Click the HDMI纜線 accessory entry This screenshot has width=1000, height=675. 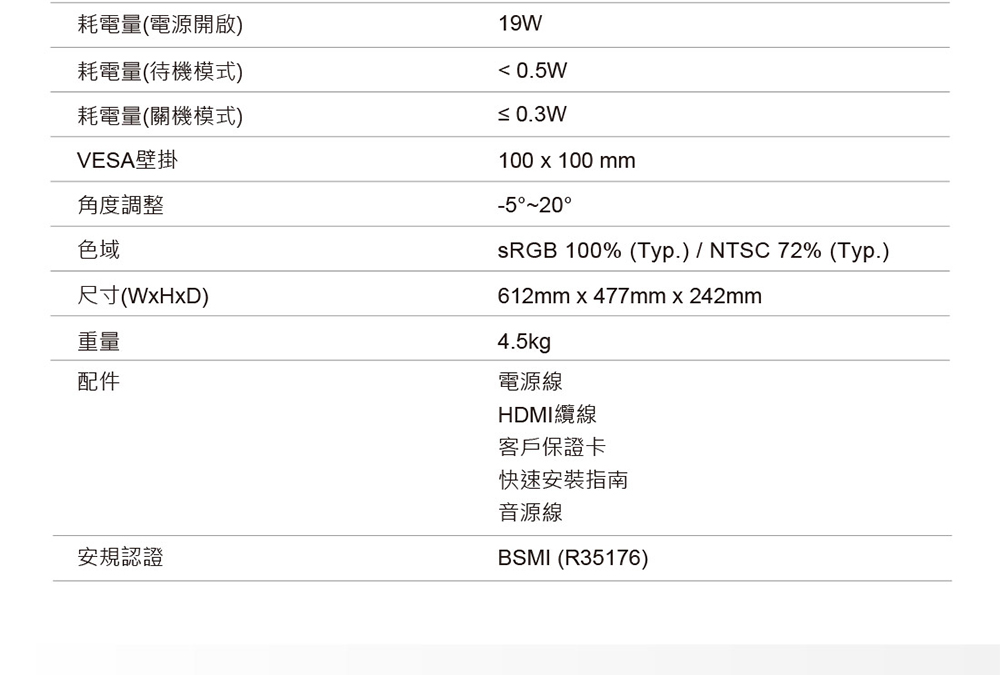(547, 414)
